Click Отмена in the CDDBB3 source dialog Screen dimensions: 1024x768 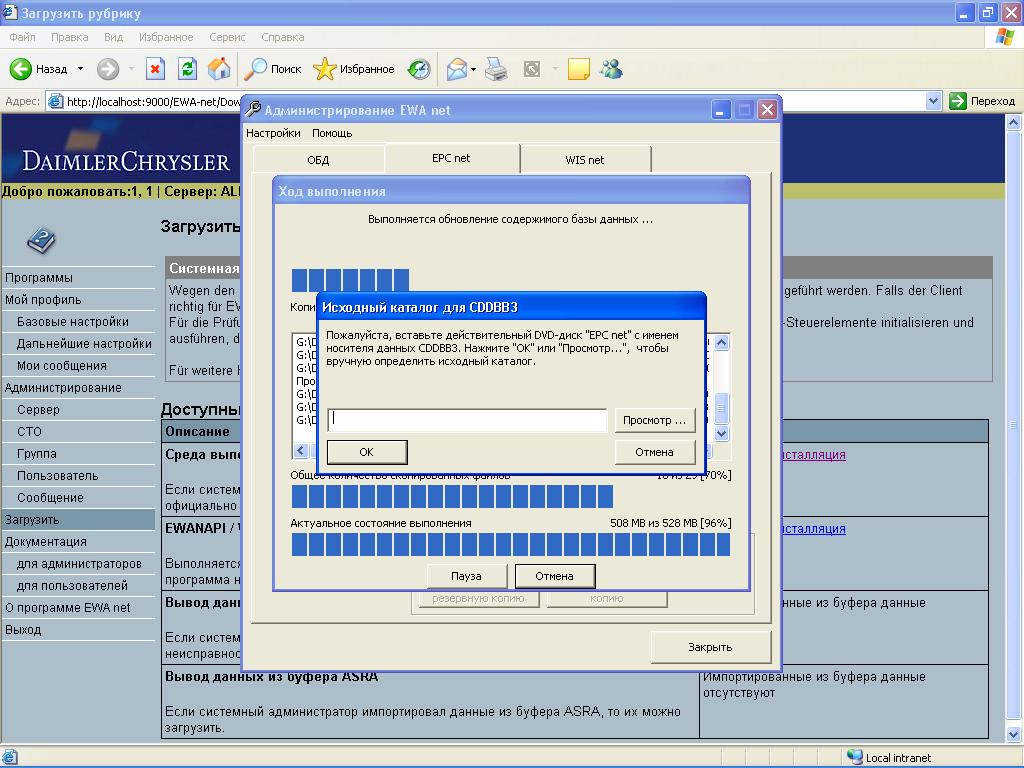coord(654,452)
